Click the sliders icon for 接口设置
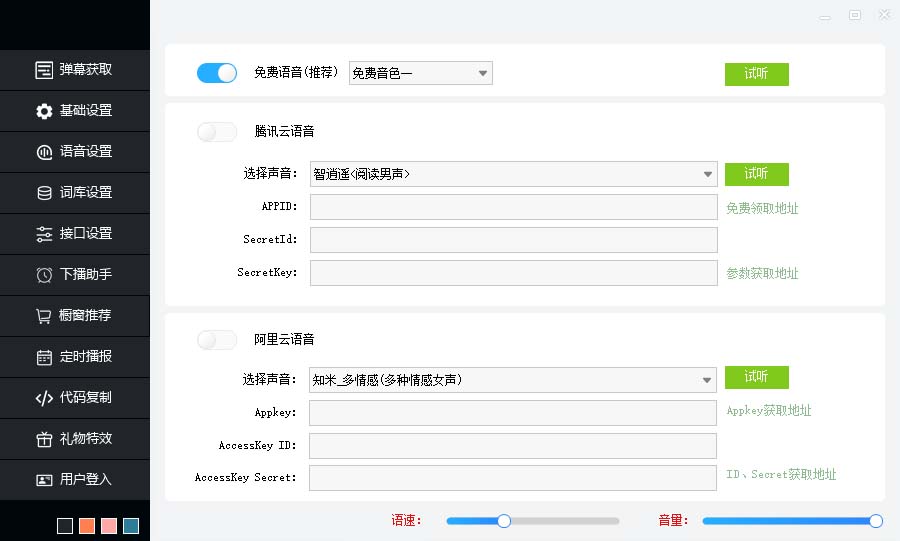Screen dimensions: 900x541 click(44, 234)
